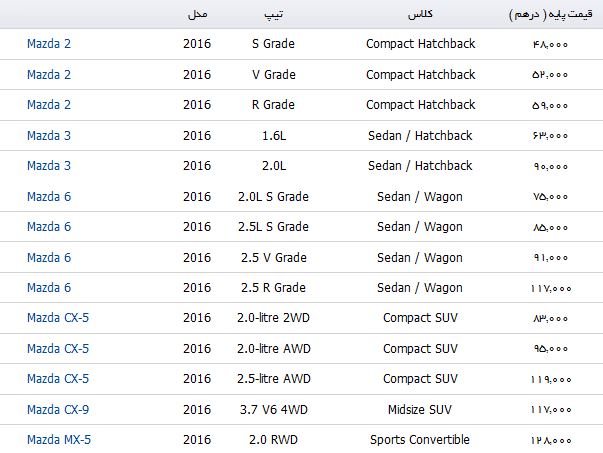The image size is (603, 453).
Task: Click price '۱۱۷,۰۰۰' in the 2.5 R Grade row
Action: 551,288
